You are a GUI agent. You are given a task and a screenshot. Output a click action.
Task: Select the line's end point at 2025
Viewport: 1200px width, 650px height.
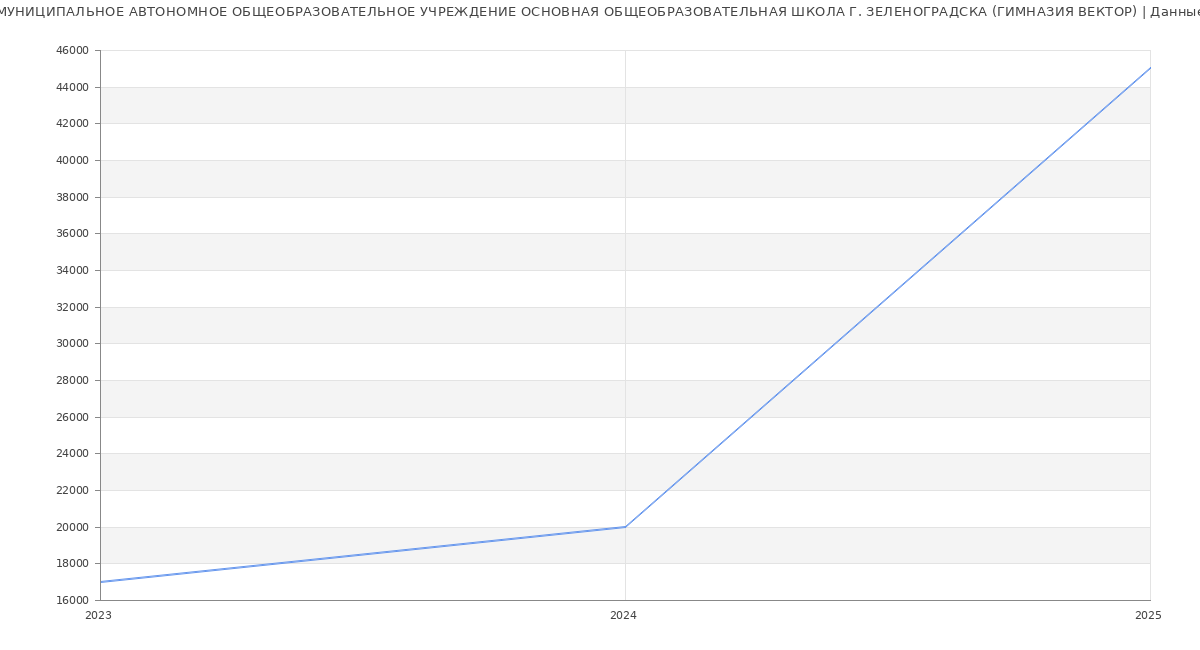coord(1149,68)
